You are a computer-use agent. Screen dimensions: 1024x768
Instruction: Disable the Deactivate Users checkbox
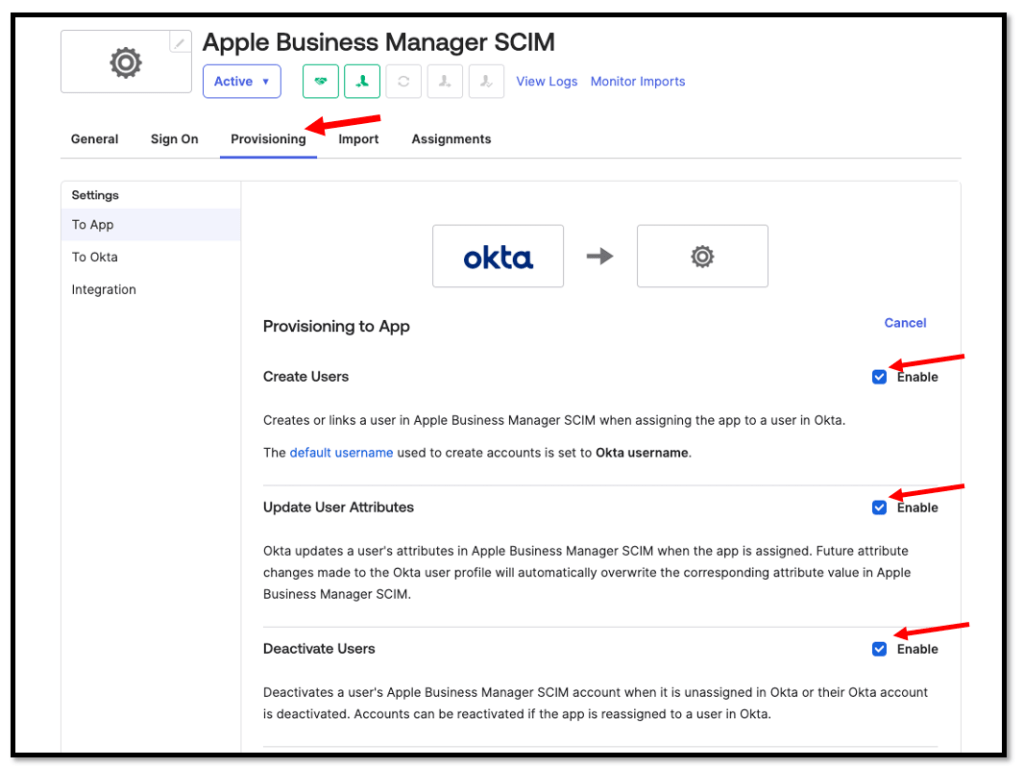pyautogui.click(x=879, y=649)
